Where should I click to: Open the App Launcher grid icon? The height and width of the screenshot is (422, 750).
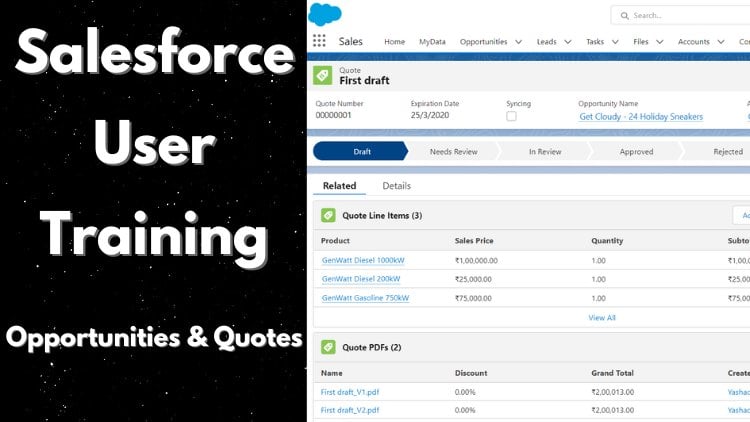point(320,41)
